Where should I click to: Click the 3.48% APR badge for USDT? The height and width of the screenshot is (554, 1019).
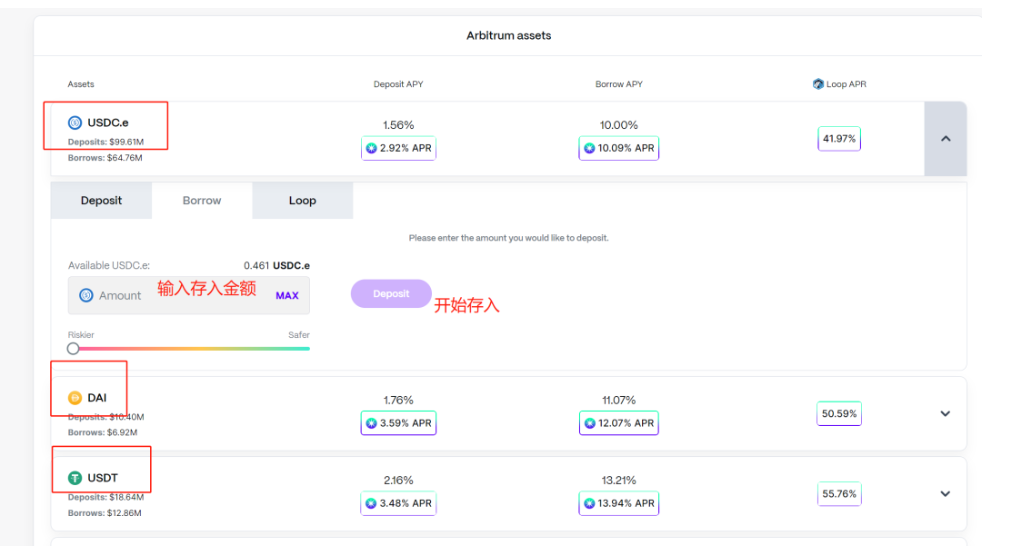[x=398, y=503]
